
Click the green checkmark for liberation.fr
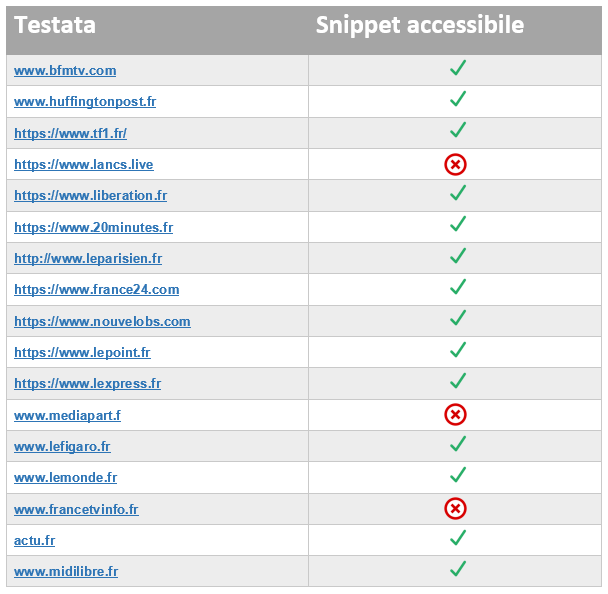pyautogui.click(x=458, y=193)
